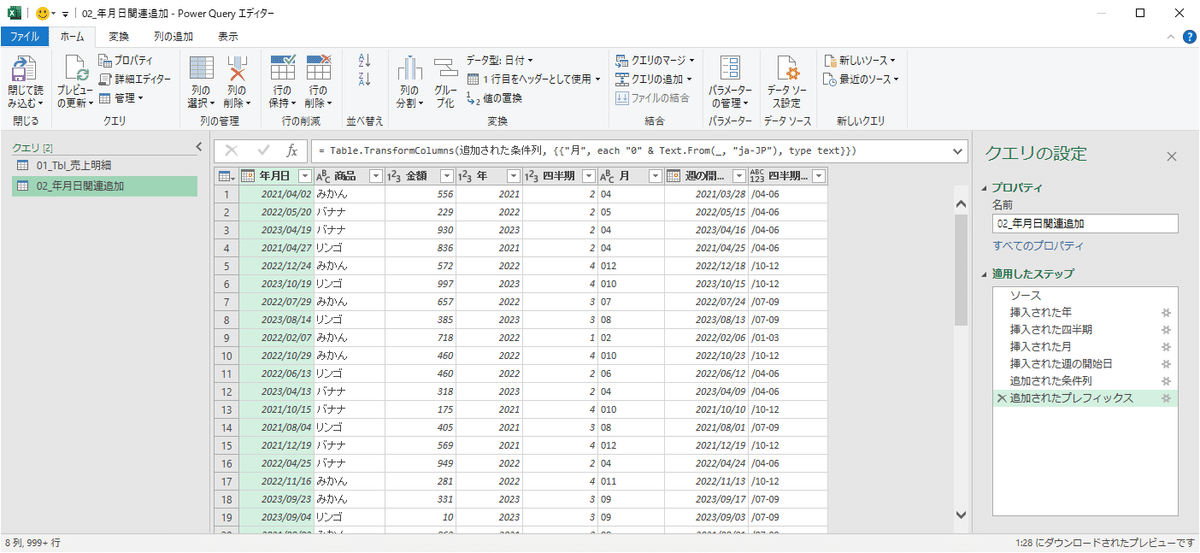This screenshot has height=553, width=1200.
Task: Click パラメーターの管理 icon
Action: pyautogui.click(x=730, y=69)
